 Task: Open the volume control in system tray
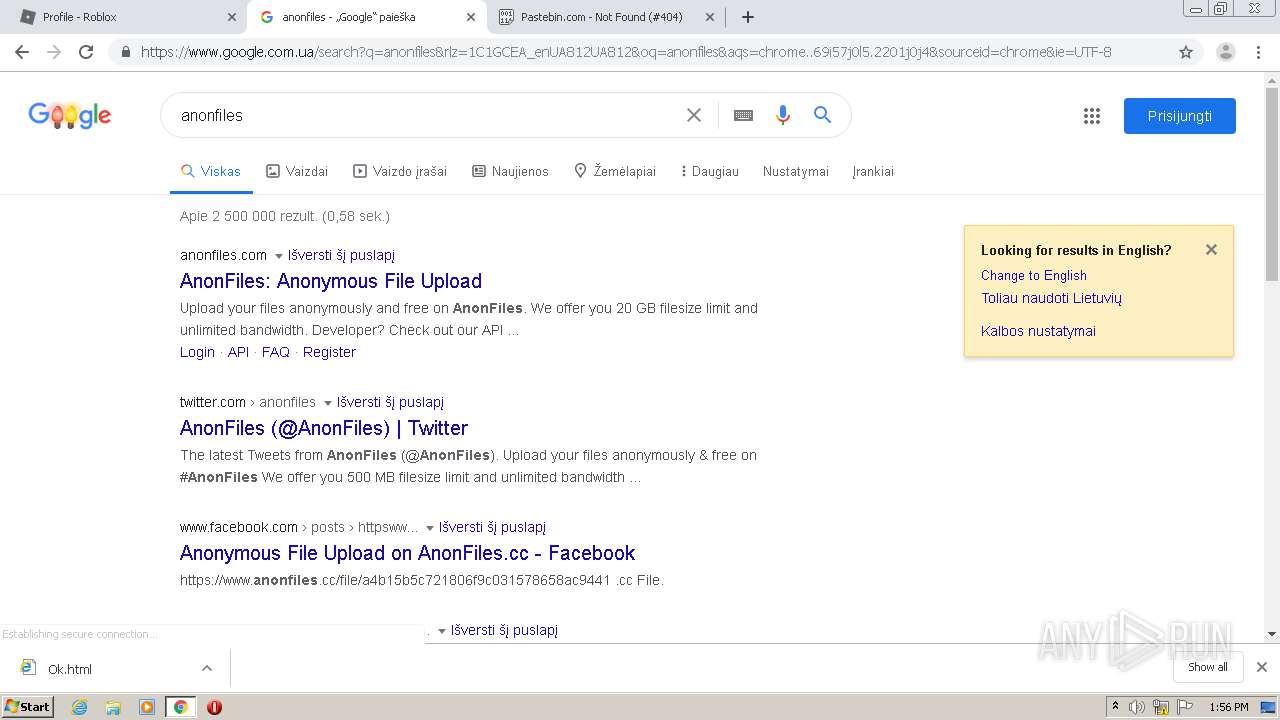pos(1137,707)
